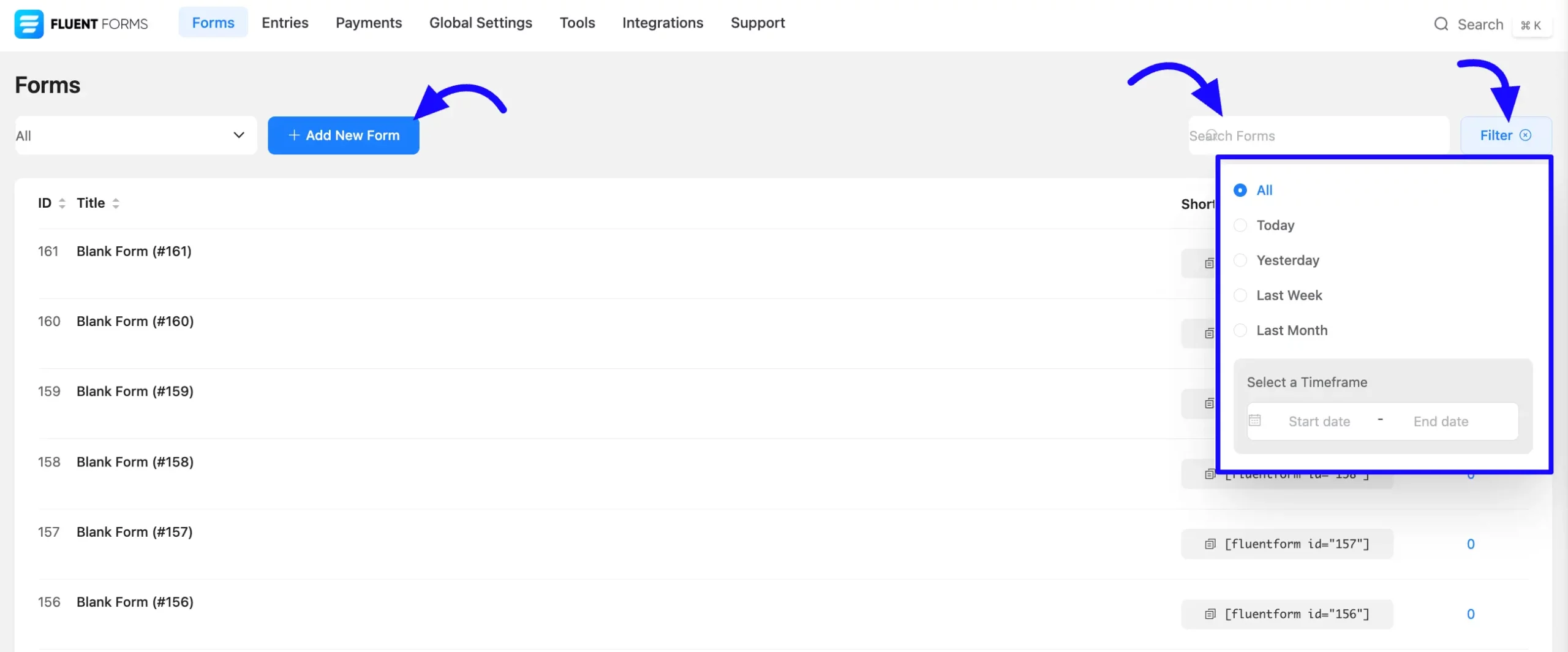1568x652 pixels.
Task: Sort forms by Title column arrows
Action: coord(116,203)
